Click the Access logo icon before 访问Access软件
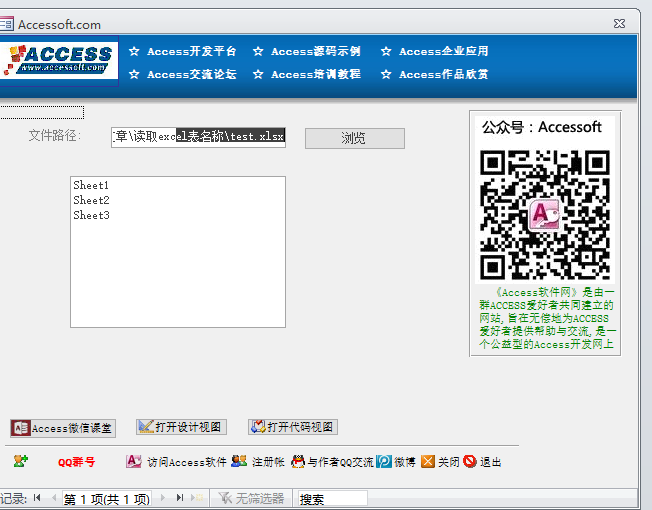 [133, 461]
